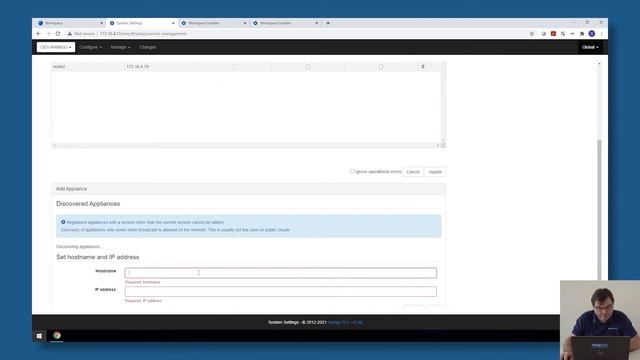Open the Global dropdown
640x360 pixels.
[590, 47]
